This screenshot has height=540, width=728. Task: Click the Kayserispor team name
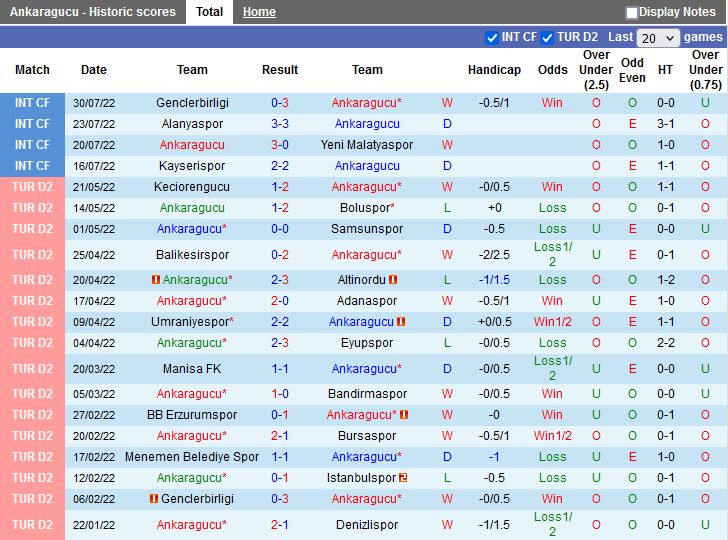pos(192,166)
